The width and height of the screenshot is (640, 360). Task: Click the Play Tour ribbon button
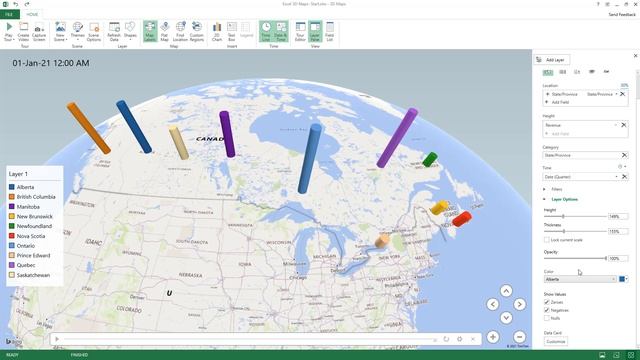pyautogui.click(x=9, y=31)
